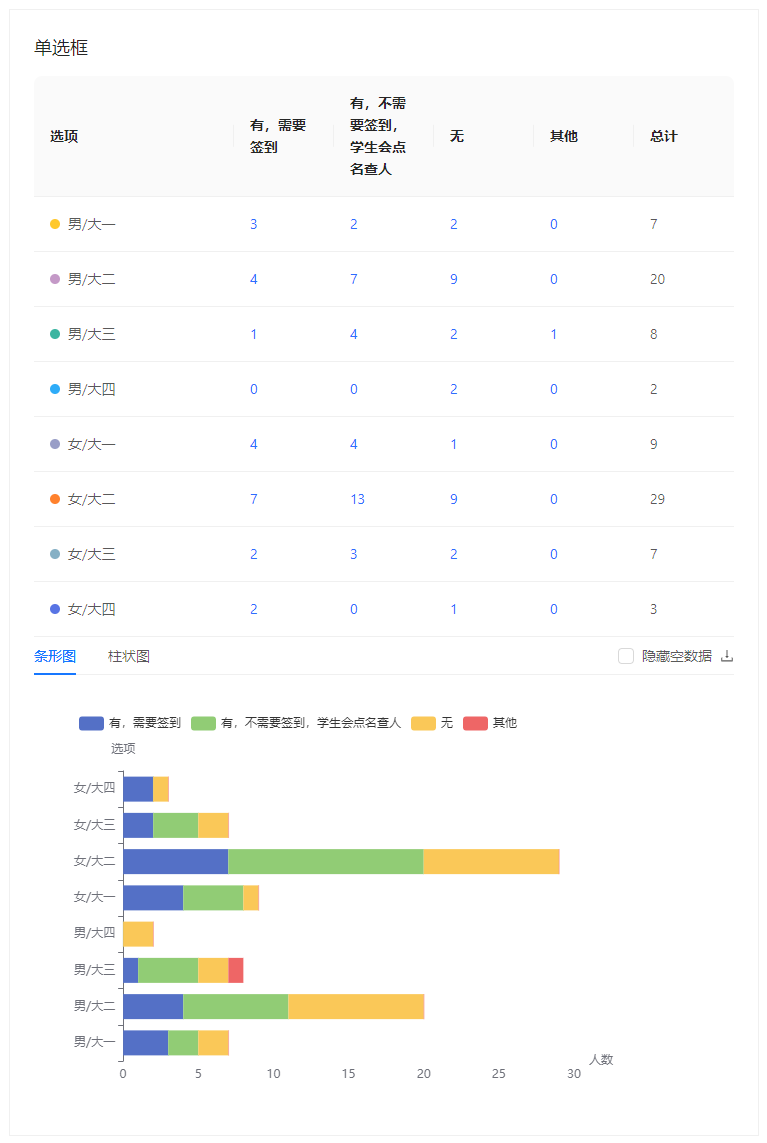Open the 女/大三 不需要签到 count 3

[354, 554]
